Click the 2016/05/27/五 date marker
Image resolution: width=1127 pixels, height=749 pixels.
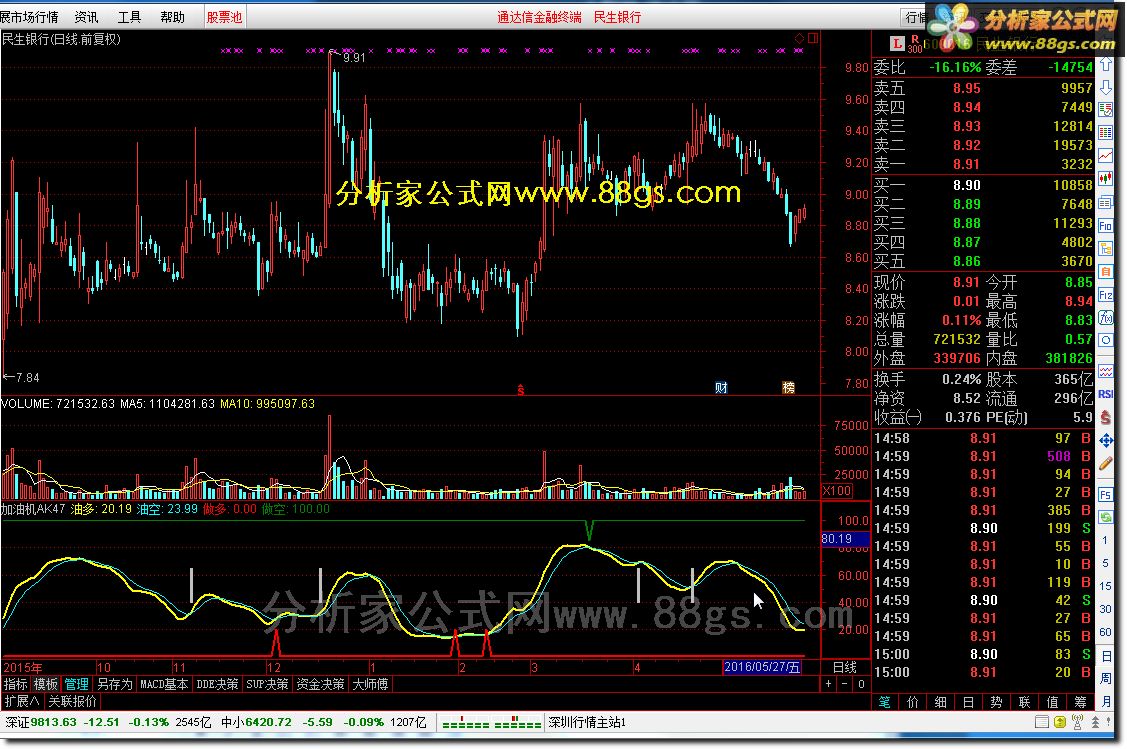(762, 667)
